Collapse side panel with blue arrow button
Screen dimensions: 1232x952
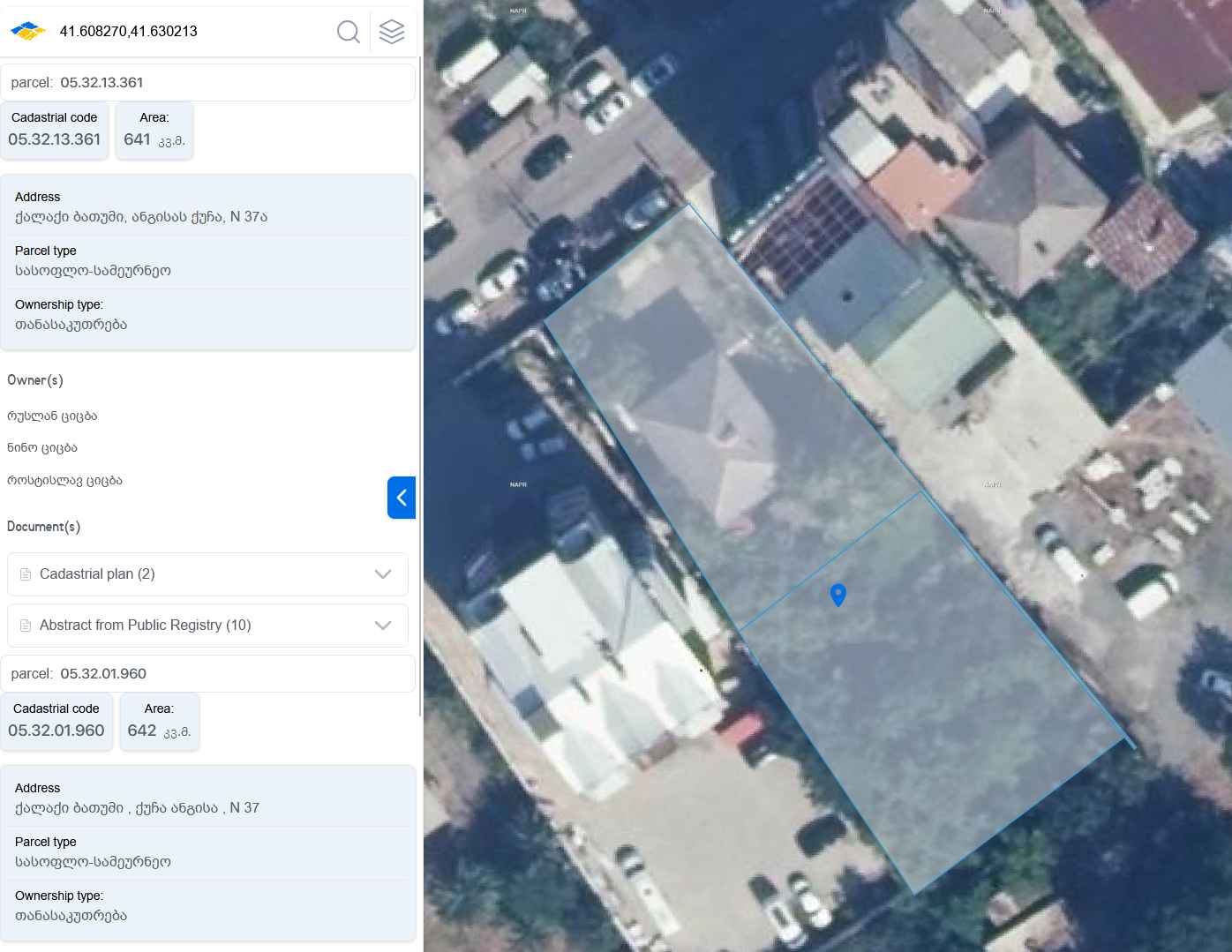pyautogui.click(x=402, y=498)
